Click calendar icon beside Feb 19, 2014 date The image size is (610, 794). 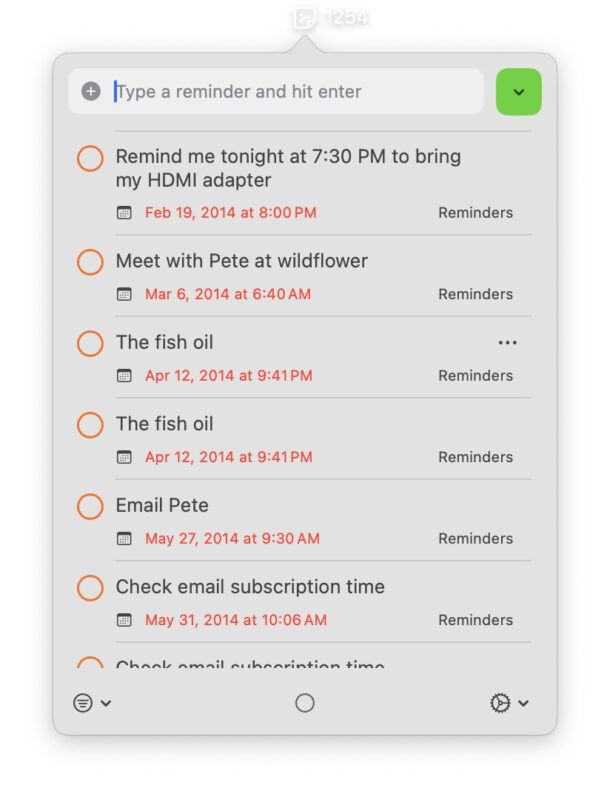[124, 213]
